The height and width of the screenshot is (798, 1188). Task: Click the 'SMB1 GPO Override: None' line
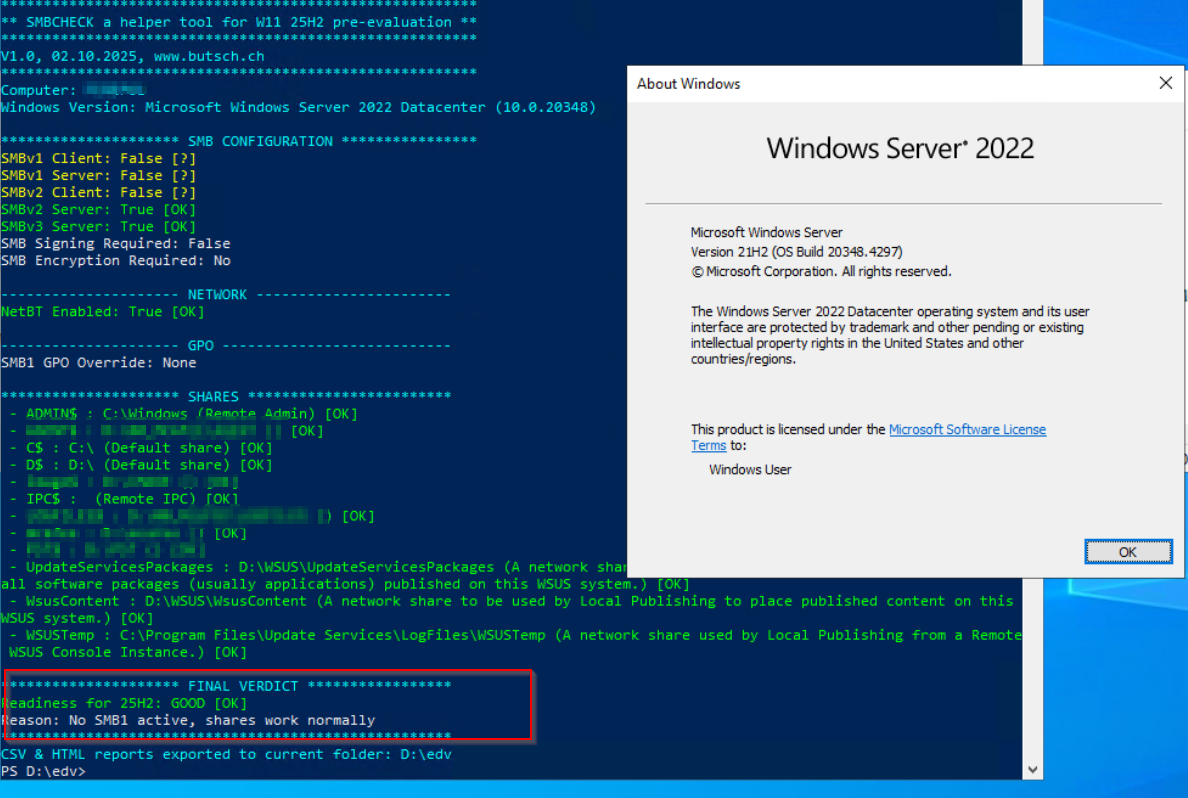point(98,363)
